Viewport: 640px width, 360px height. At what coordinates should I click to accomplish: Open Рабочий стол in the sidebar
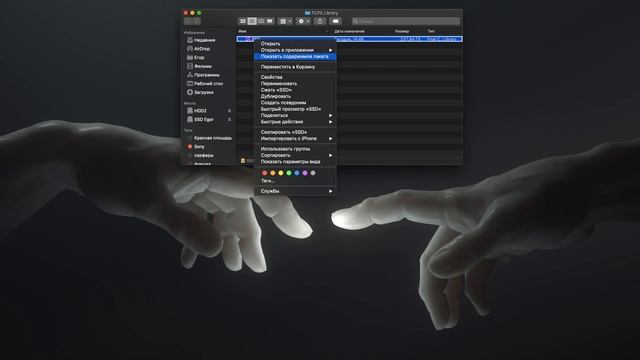[209, 84]
